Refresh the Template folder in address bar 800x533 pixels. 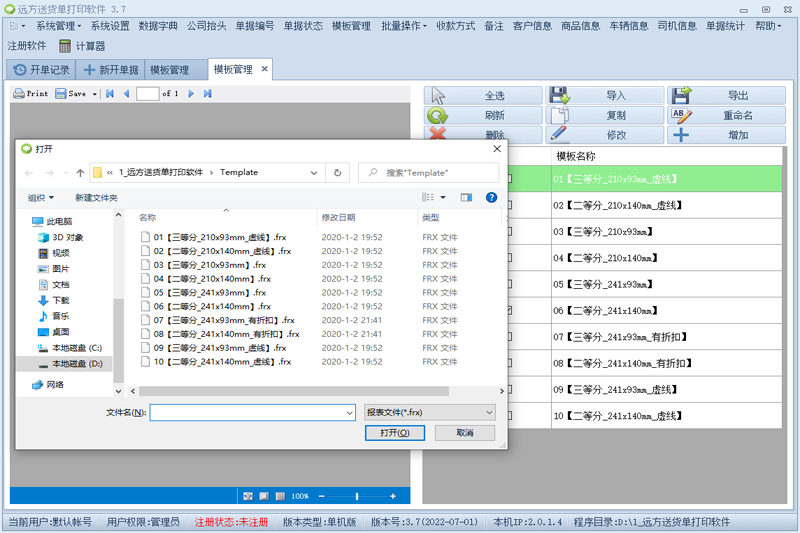[x=338, y=172]
